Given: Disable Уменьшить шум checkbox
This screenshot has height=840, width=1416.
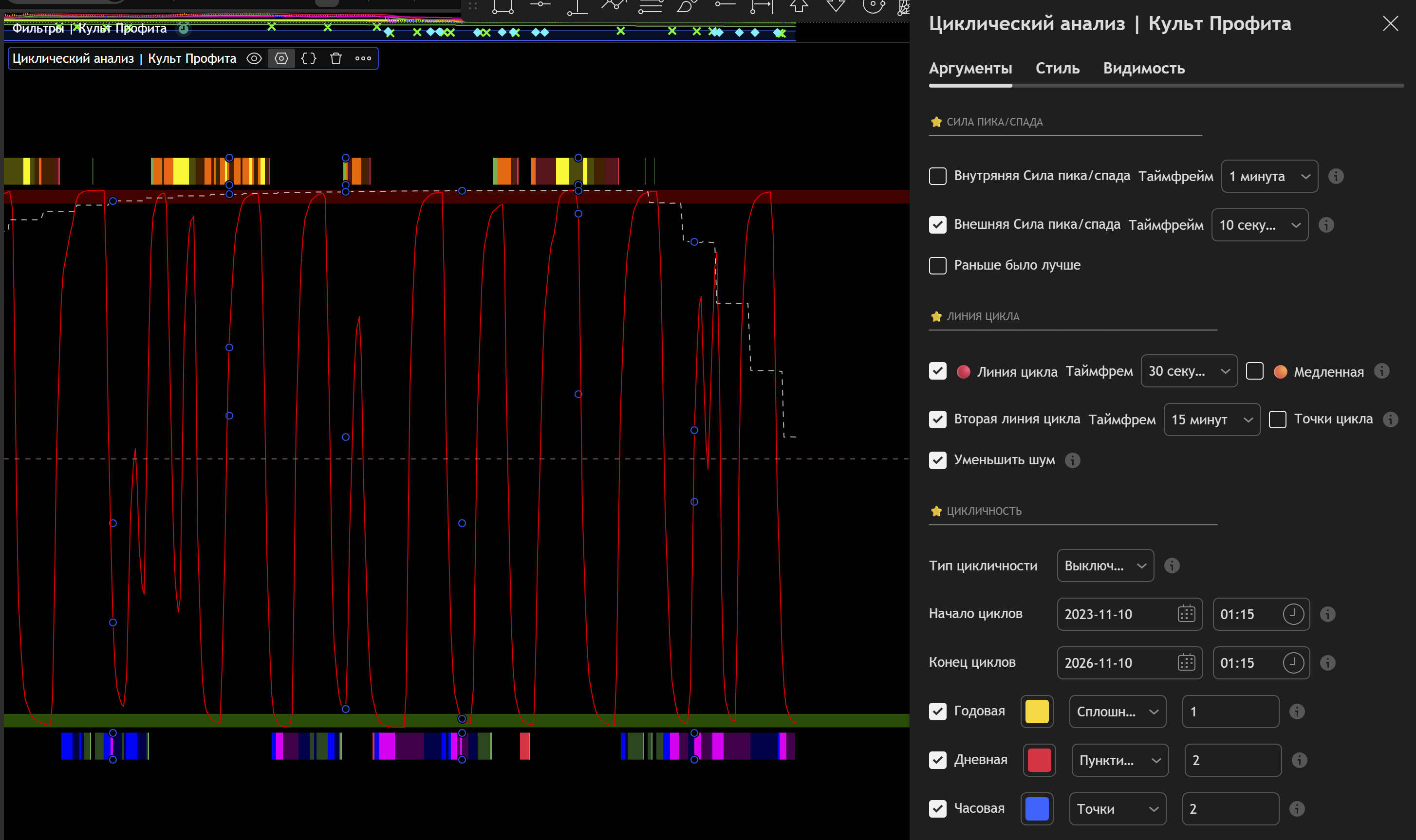Looking at the screenshot, I should click(937, 460).
